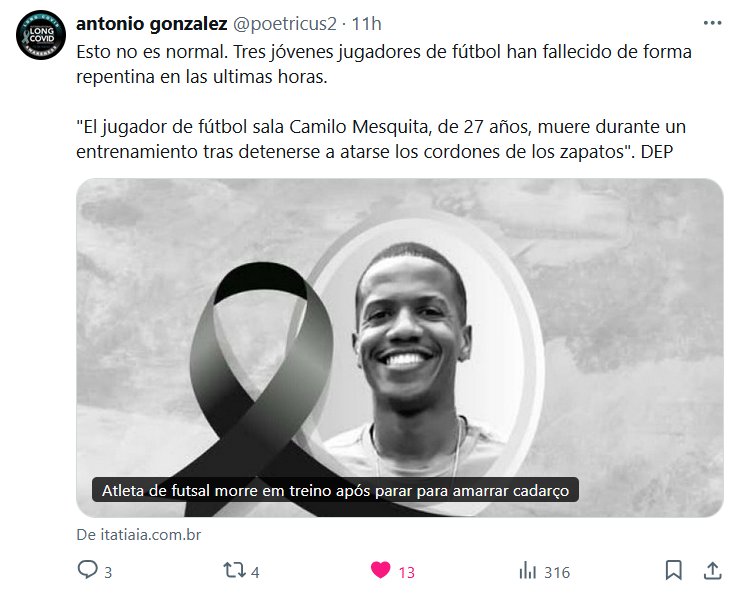Open the three-dot more options menu
Viewport: 744px width, 596px height.
point(712,23)
